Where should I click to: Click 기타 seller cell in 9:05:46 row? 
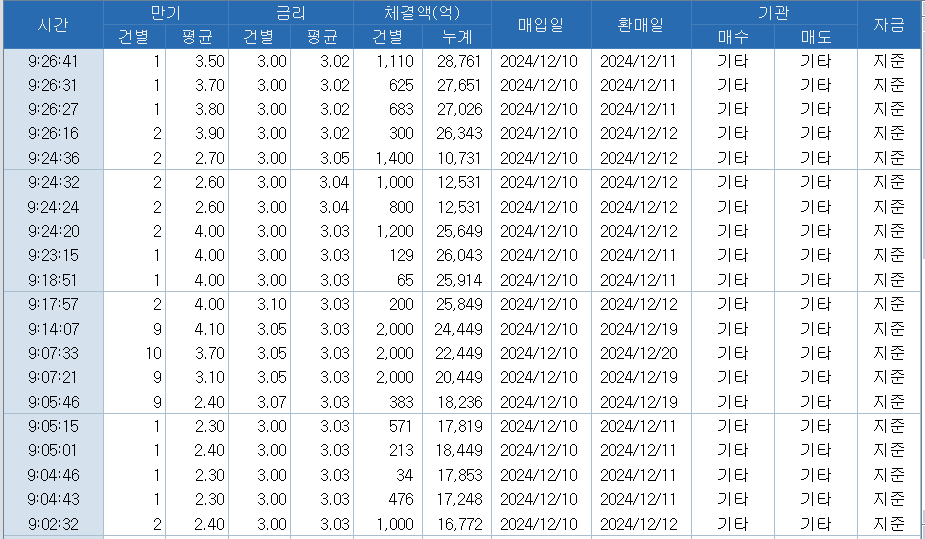(x=816, y=402)
